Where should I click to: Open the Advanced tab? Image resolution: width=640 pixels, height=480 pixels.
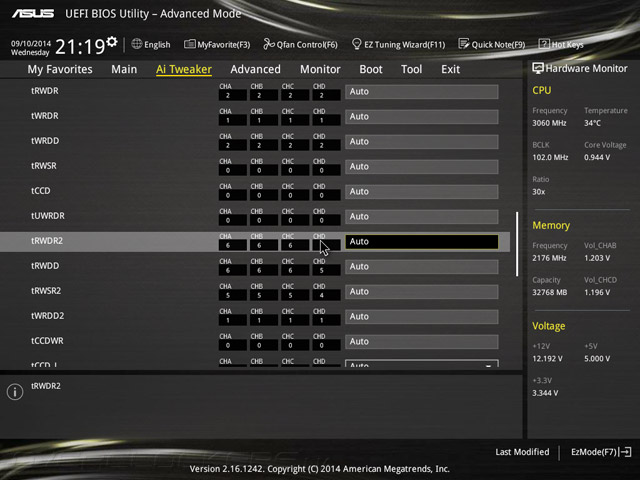click(x=256, y=69)
